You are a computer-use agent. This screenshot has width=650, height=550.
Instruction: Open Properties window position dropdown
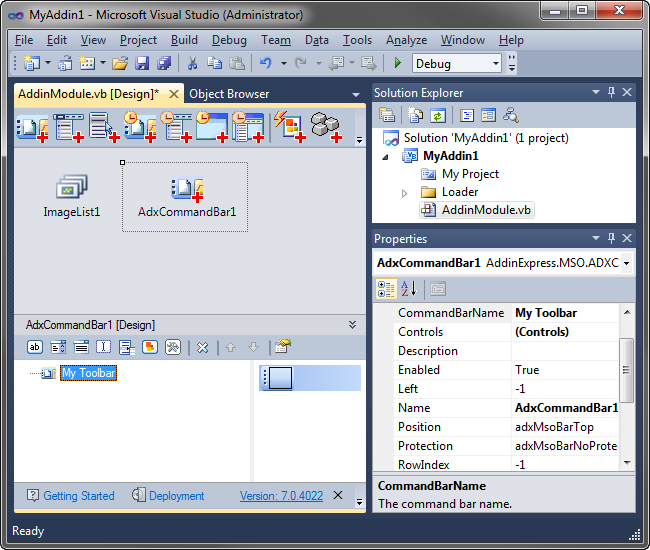pyautogui.click(x=596, y=238)
